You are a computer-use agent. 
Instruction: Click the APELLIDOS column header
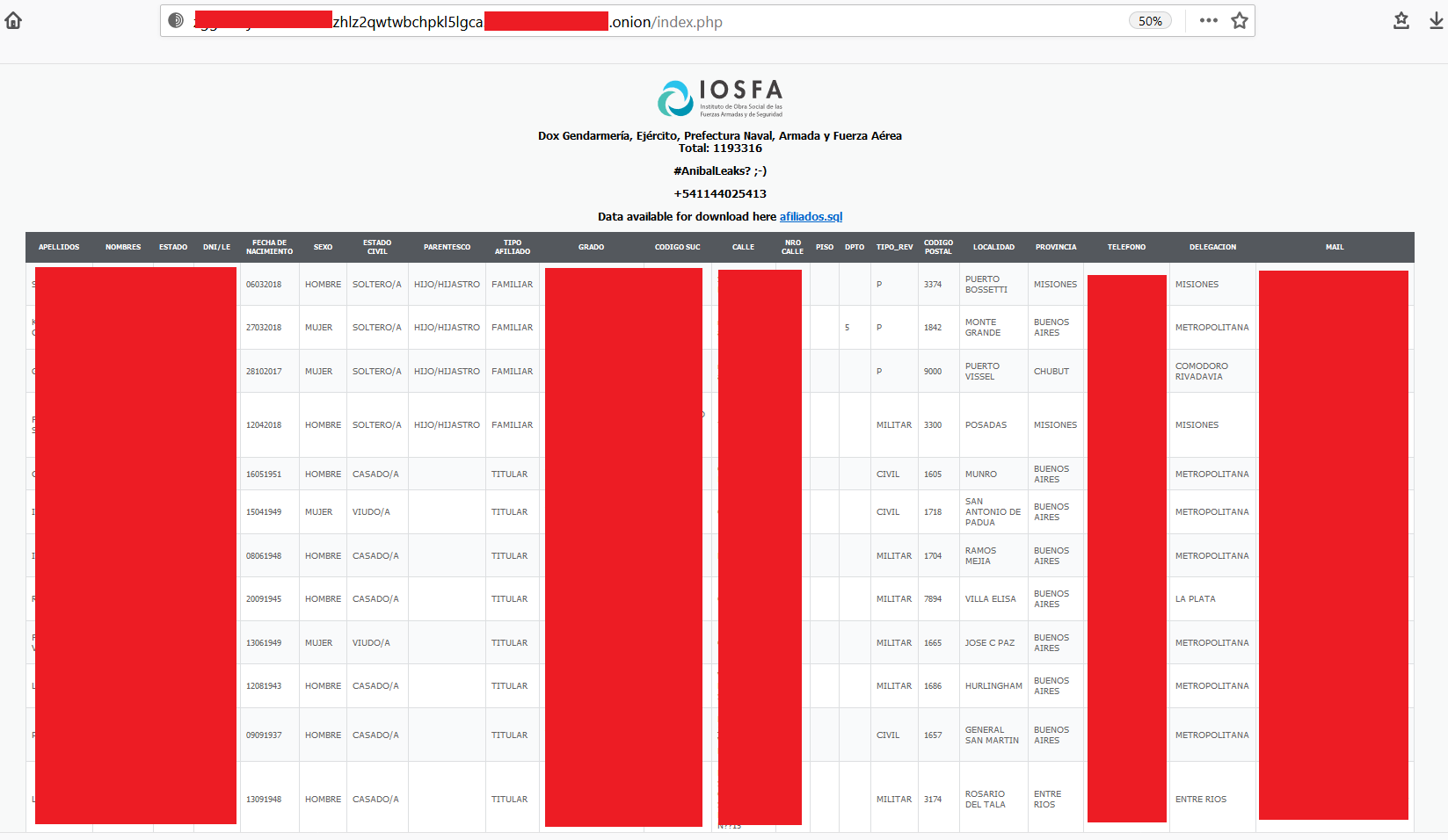[x=59, y=247]
